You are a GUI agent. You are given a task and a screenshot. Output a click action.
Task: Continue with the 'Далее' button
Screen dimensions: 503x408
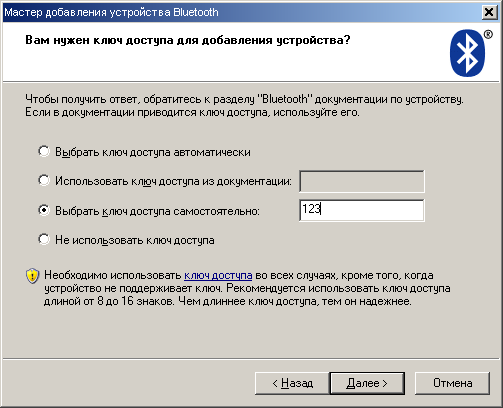click(x=367, y=383)
